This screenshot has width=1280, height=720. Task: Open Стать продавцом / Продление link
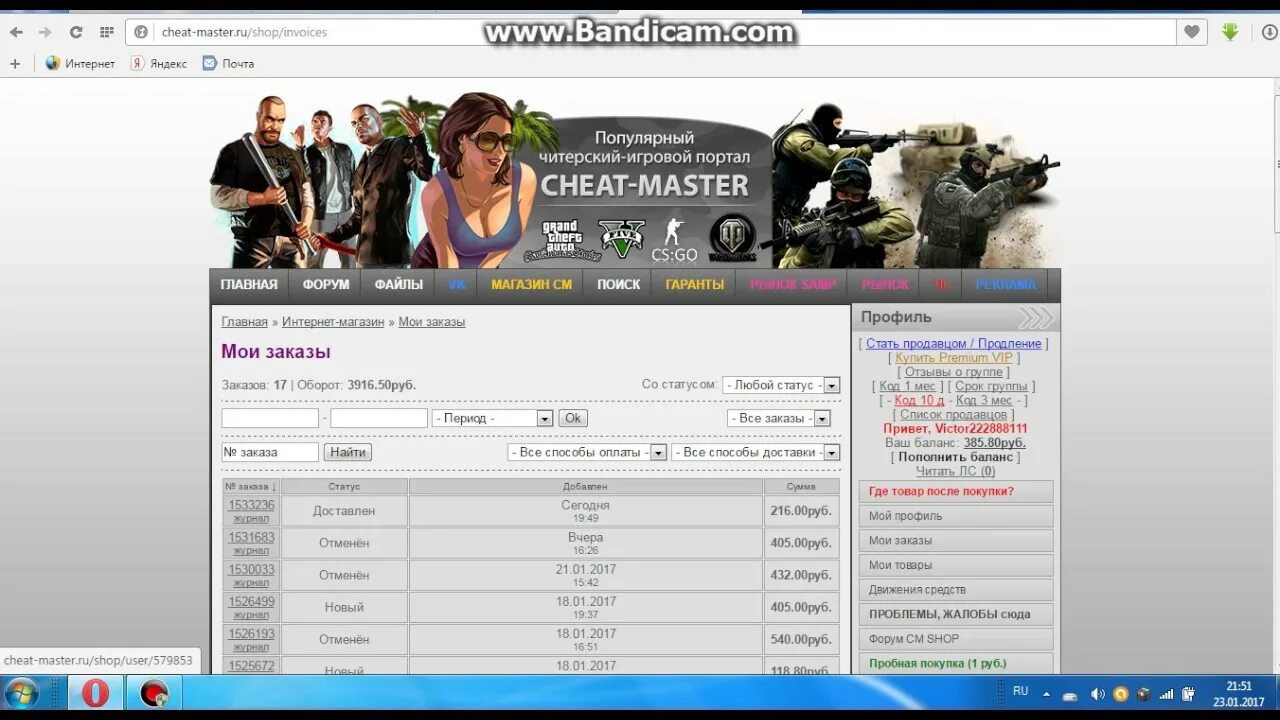[x=954, y=343]
